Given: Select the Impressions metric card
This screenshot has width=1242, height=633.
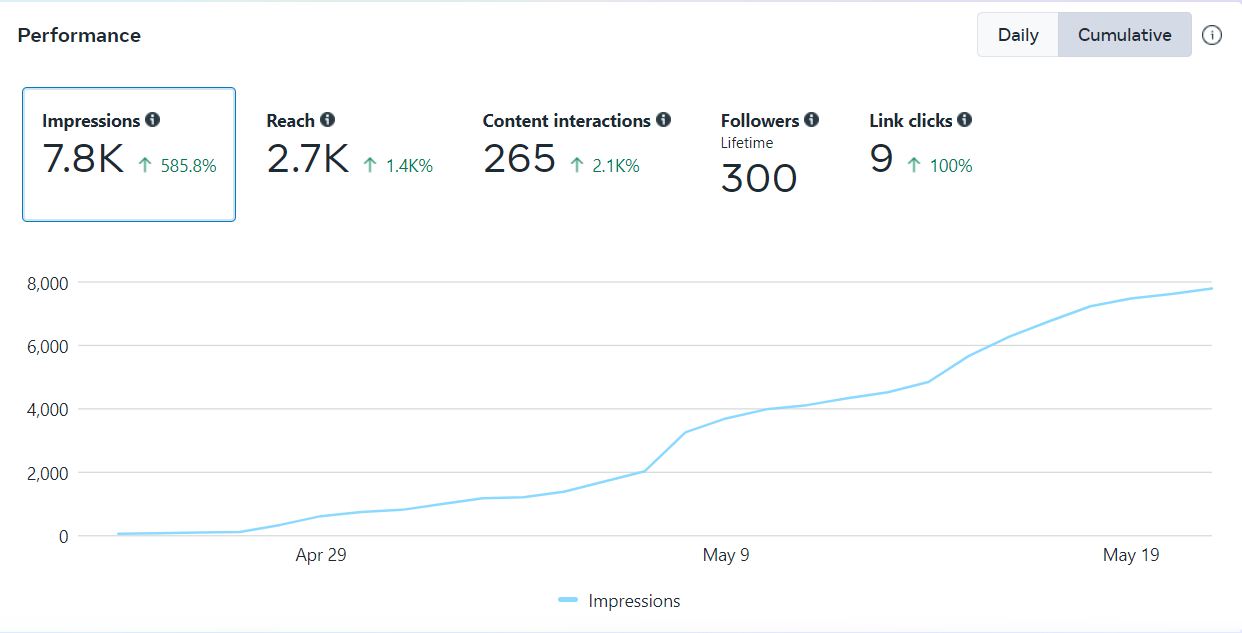Looking at the screenshot, I should coord(129,154).
